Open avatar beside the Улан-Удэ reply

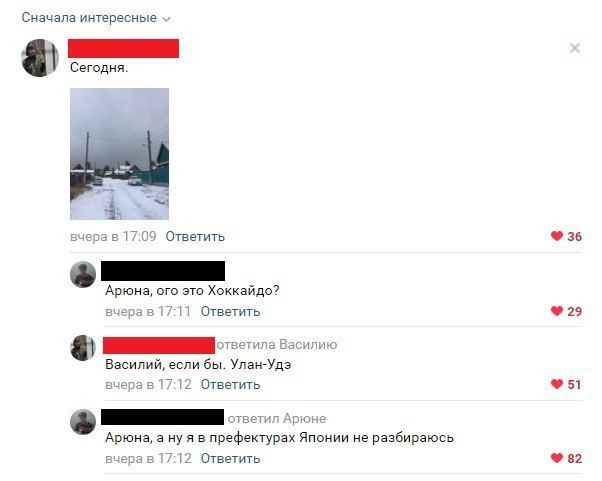pyautogui.click(x=83, y=348)
